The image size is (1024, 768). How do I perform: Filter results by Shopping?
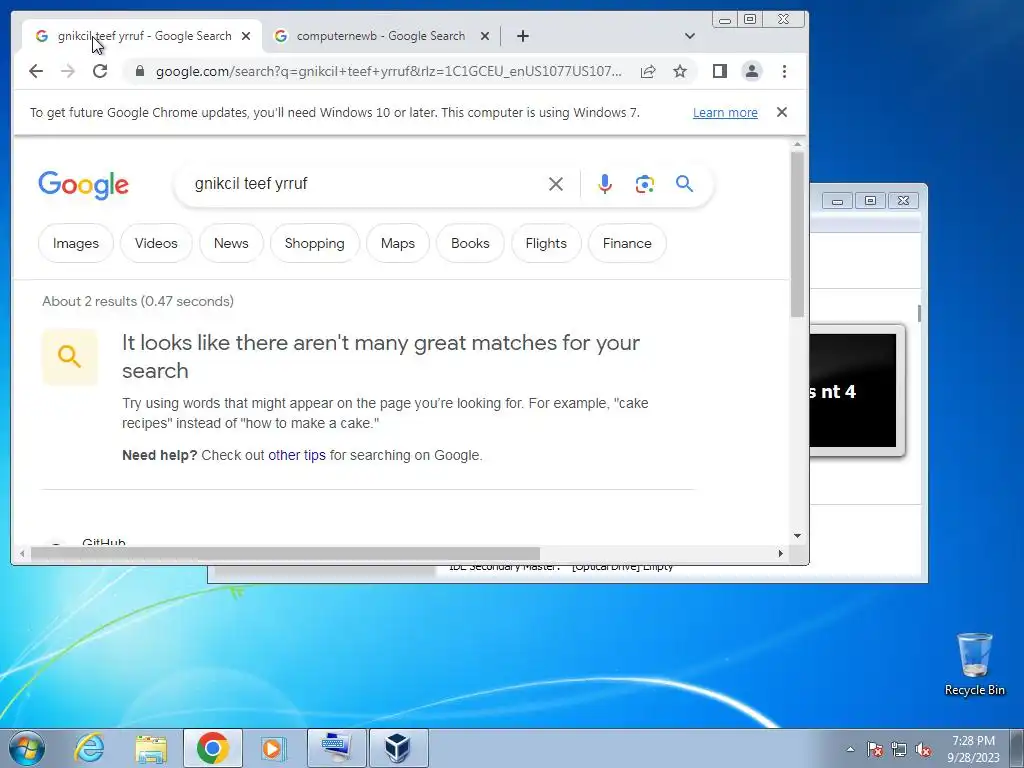point(315,243)
